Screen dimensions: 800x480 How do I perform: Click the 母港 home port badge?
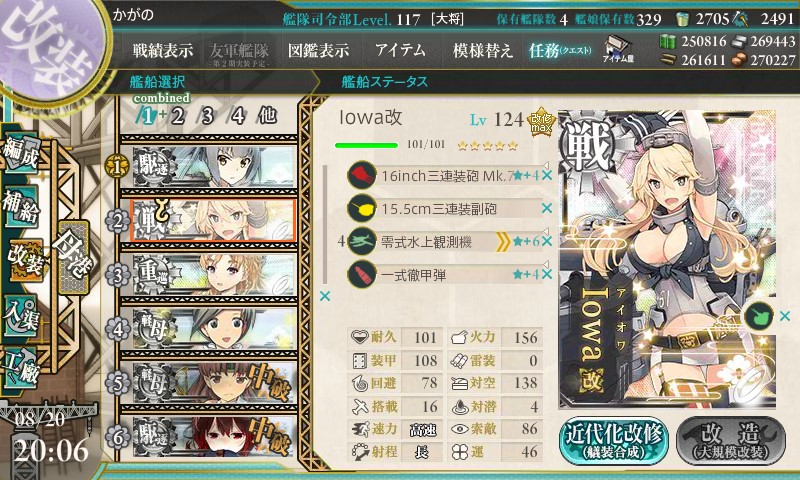74,258
